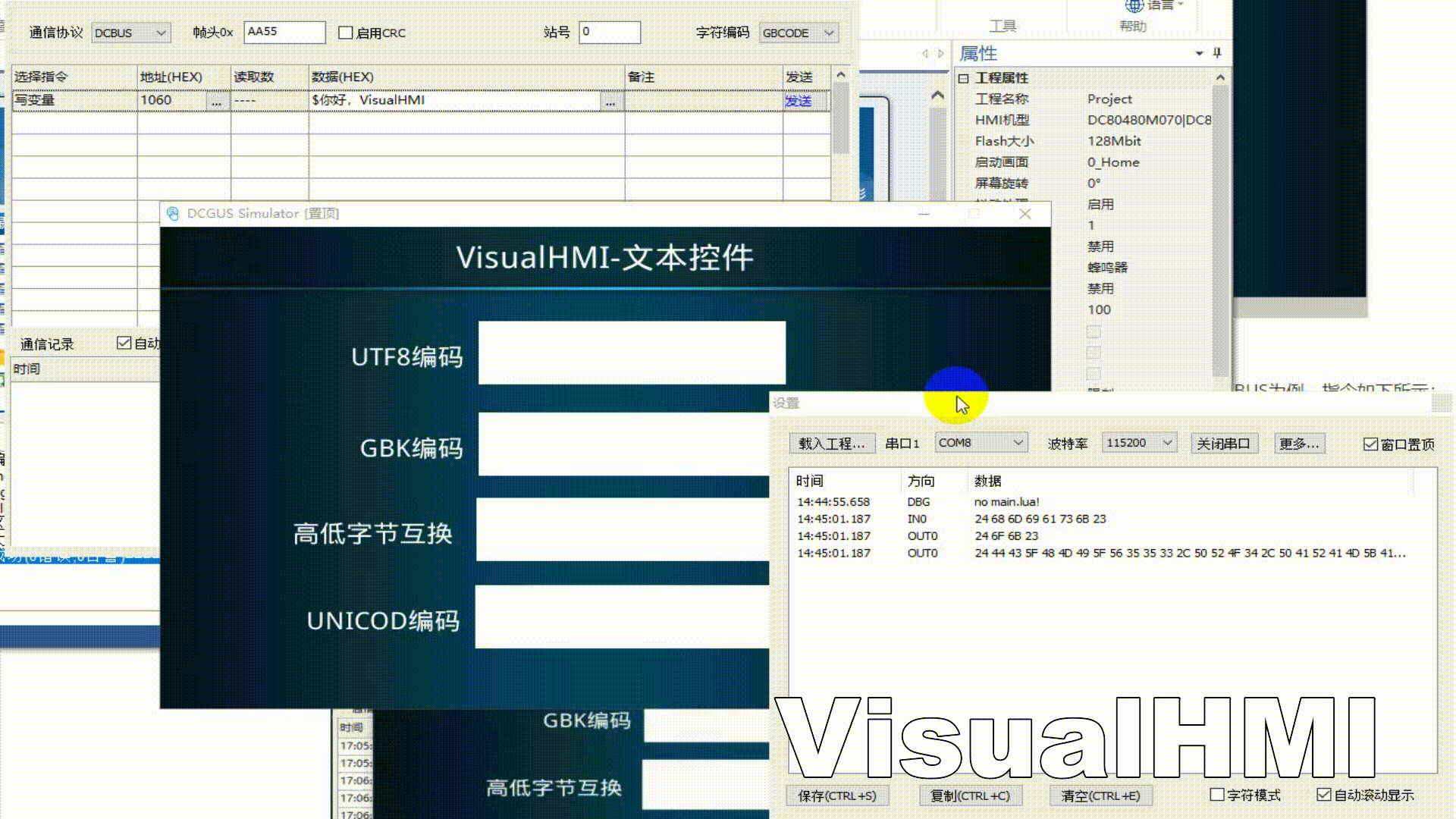Screen dimensions: 1456x819
Task: Click the right tab scroll arrow
Action: pos(941,54)
